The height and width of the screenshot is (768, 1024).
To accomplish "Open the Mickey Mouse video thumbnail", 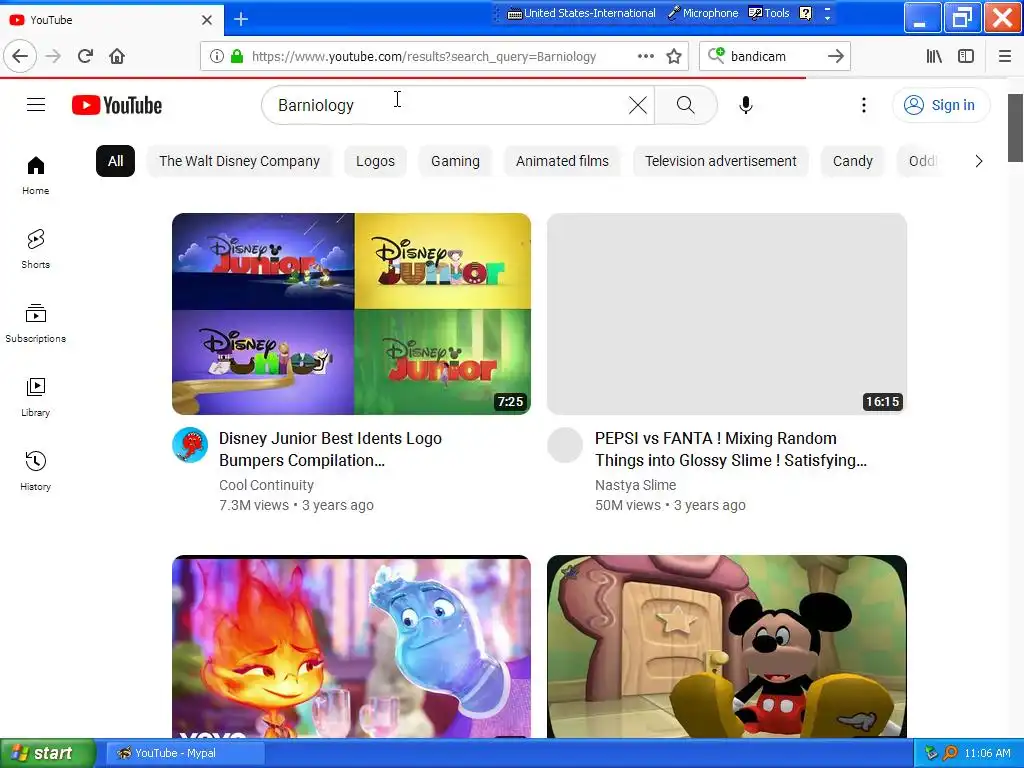I will pyautogui.click(x=727, y=647).
